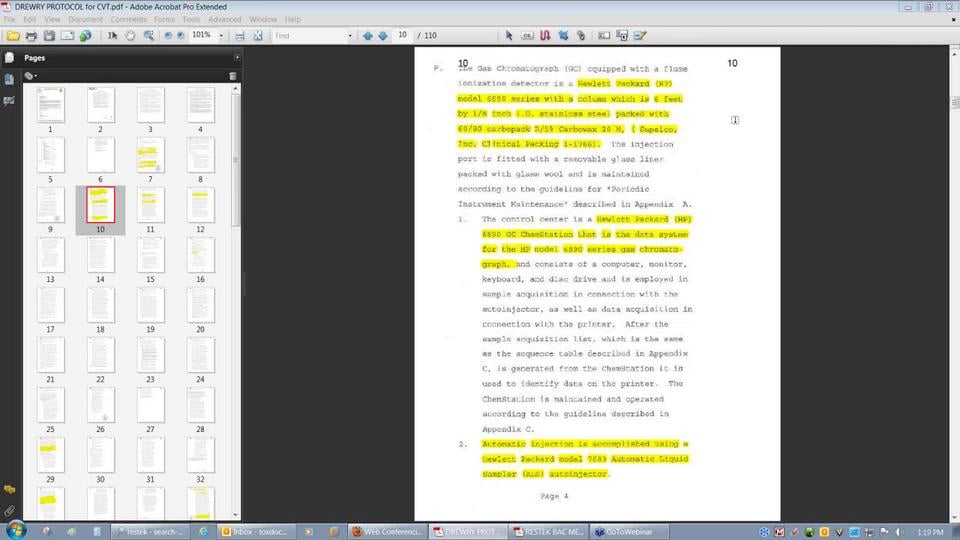
Task: Select page 11 thumbnail
Action: click(150, 205)
